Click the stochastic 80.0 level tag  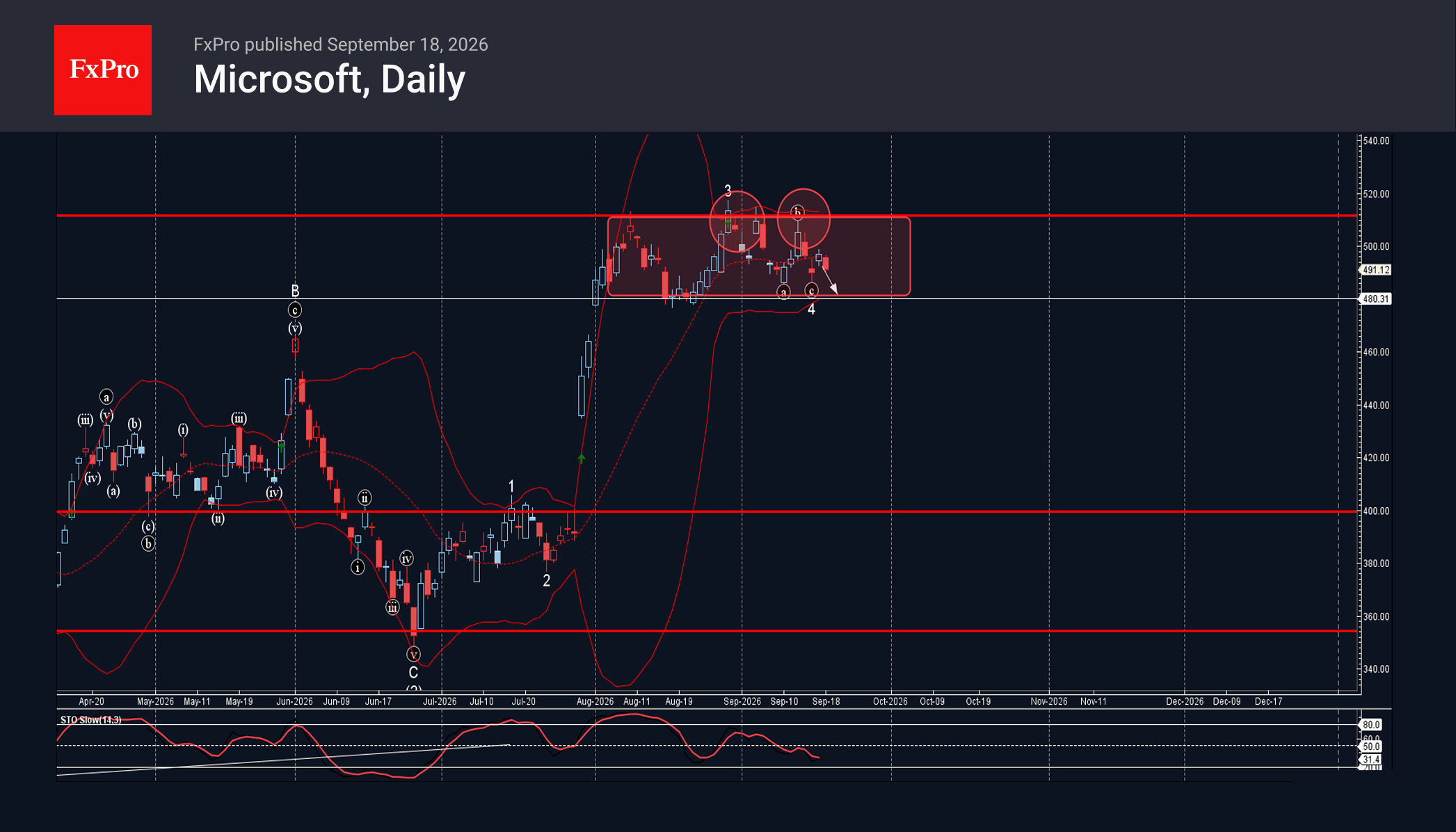[x=1371, y=725]
